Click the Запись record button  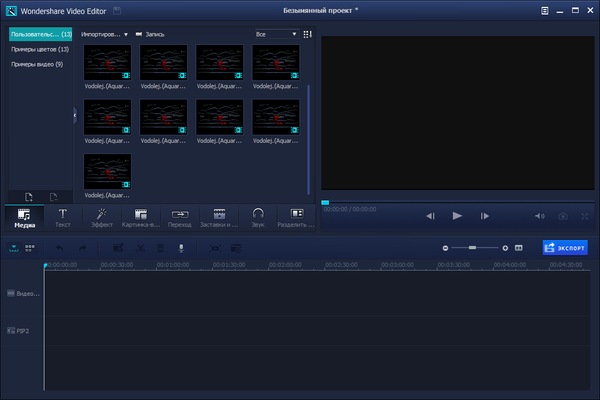click(x=151, y=34)
